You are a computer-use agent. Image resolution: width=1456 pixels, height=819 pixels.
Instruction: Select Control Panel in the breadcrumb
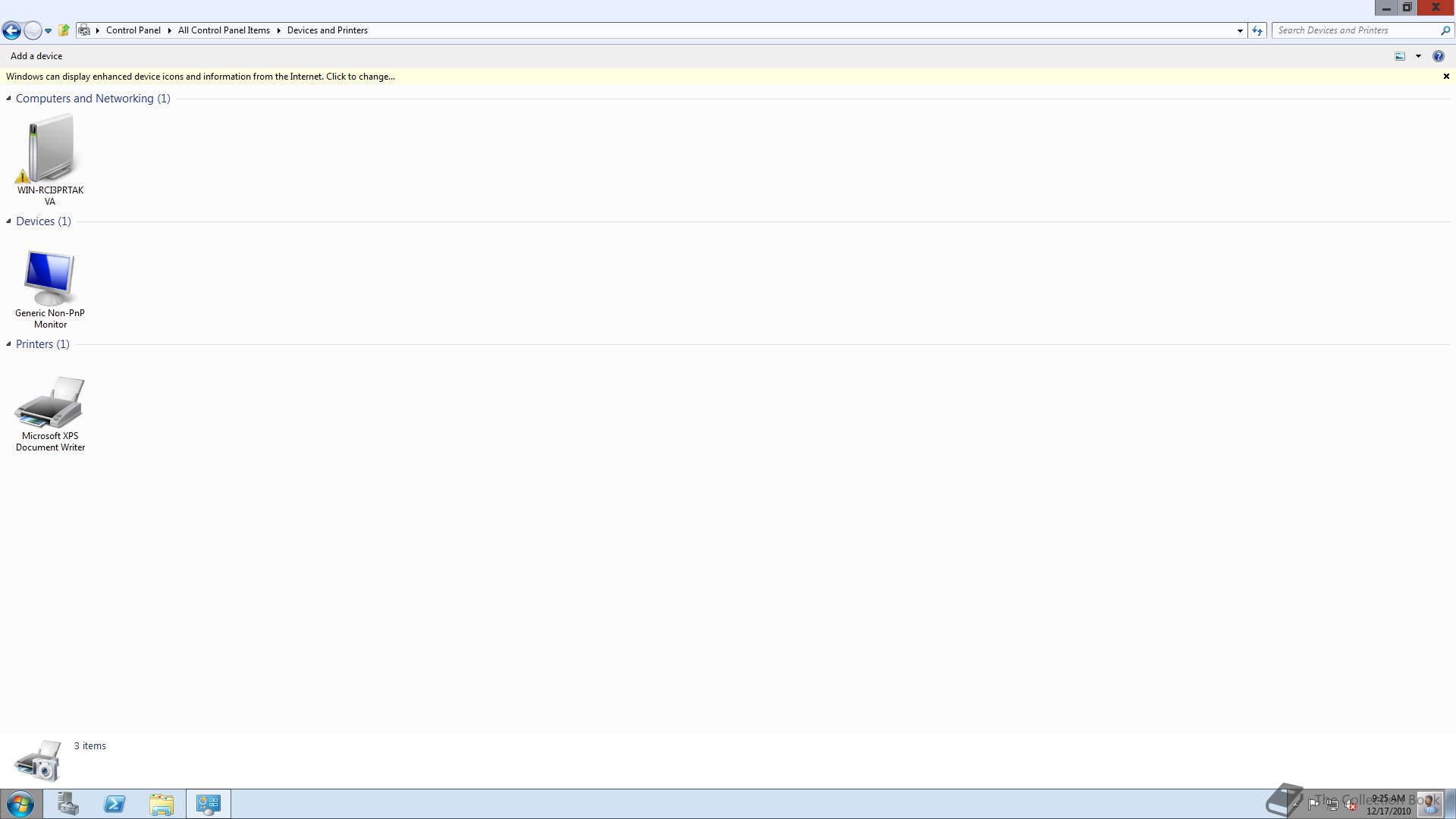point(133,30)
